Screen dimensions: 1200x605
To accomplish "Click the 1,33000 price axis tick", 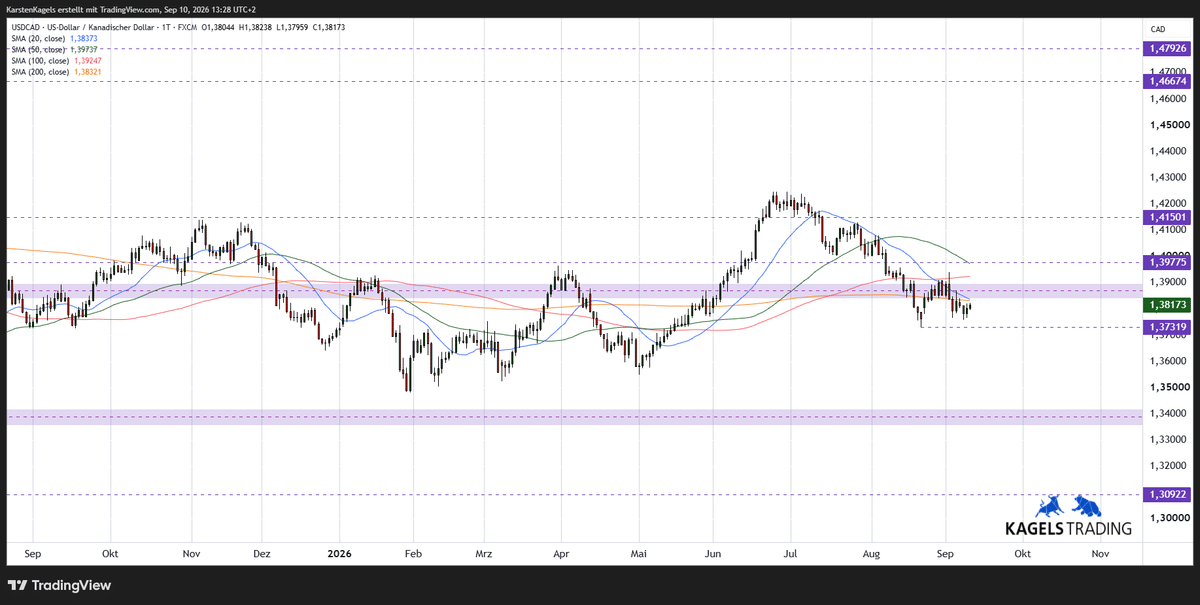I will pyautogui.click(x=1168, y=439).
